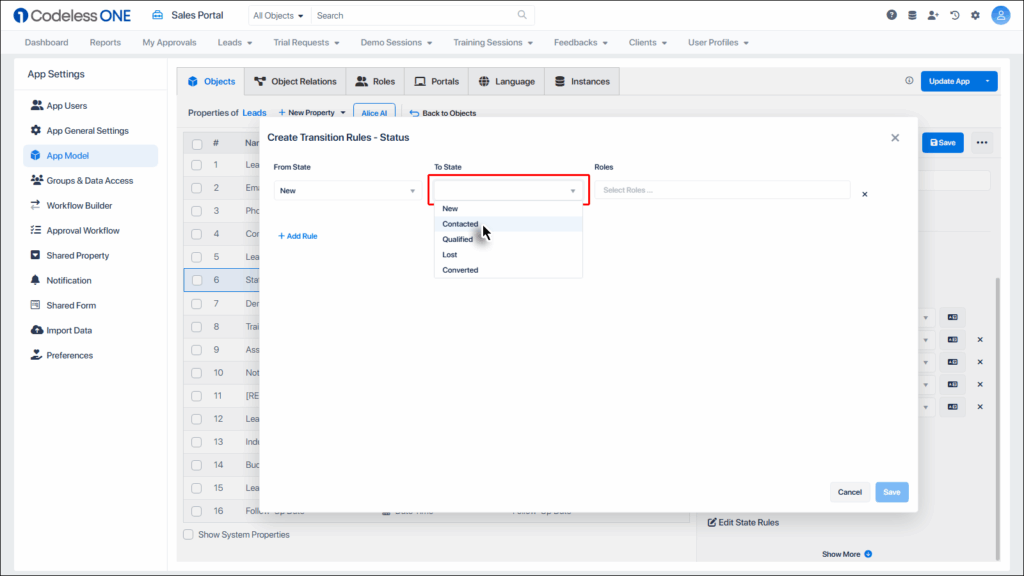Open the New Property dropdown
Viewport: 1024px width, 576px height.
coord(311,112)
